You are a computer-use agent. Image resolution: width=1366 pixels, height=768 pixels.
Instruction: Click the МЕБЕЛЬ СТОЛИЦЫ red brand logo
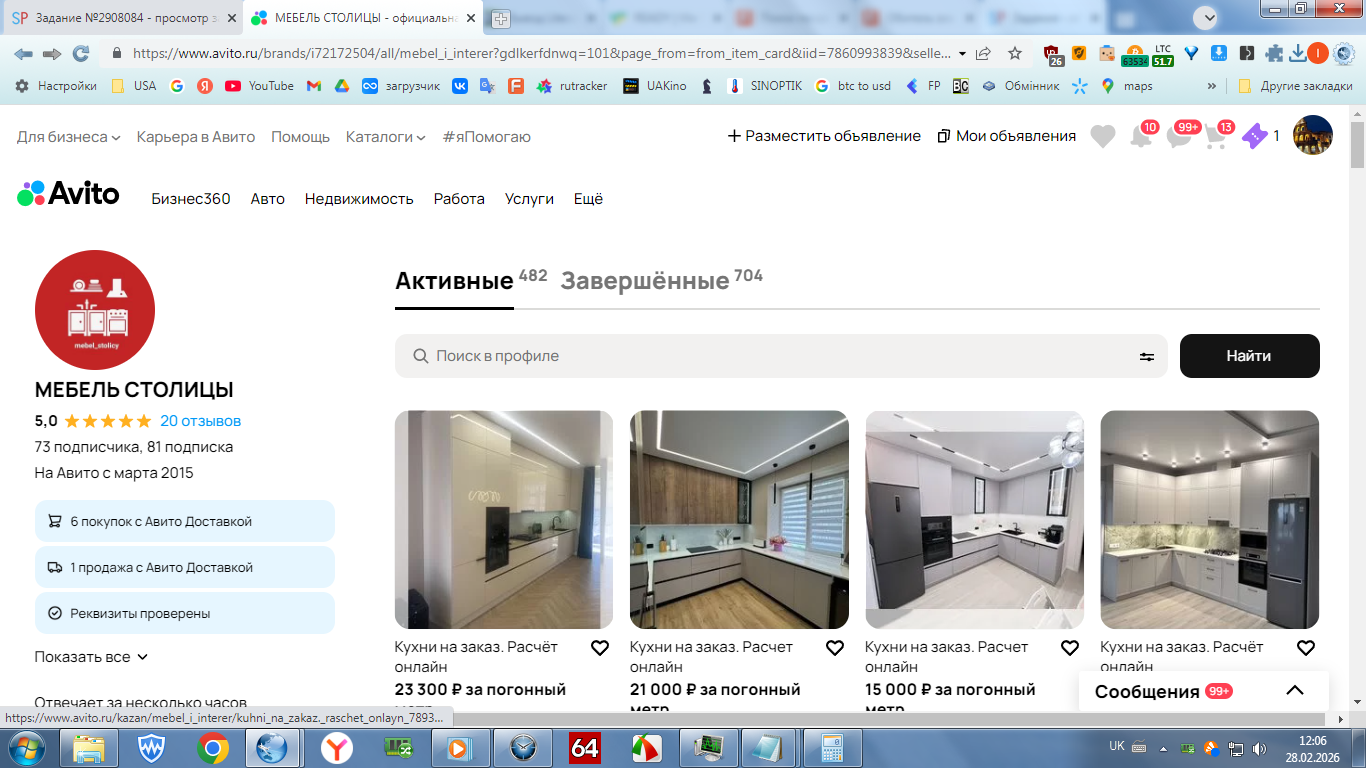pyautogui.click(x=95, y=310)
